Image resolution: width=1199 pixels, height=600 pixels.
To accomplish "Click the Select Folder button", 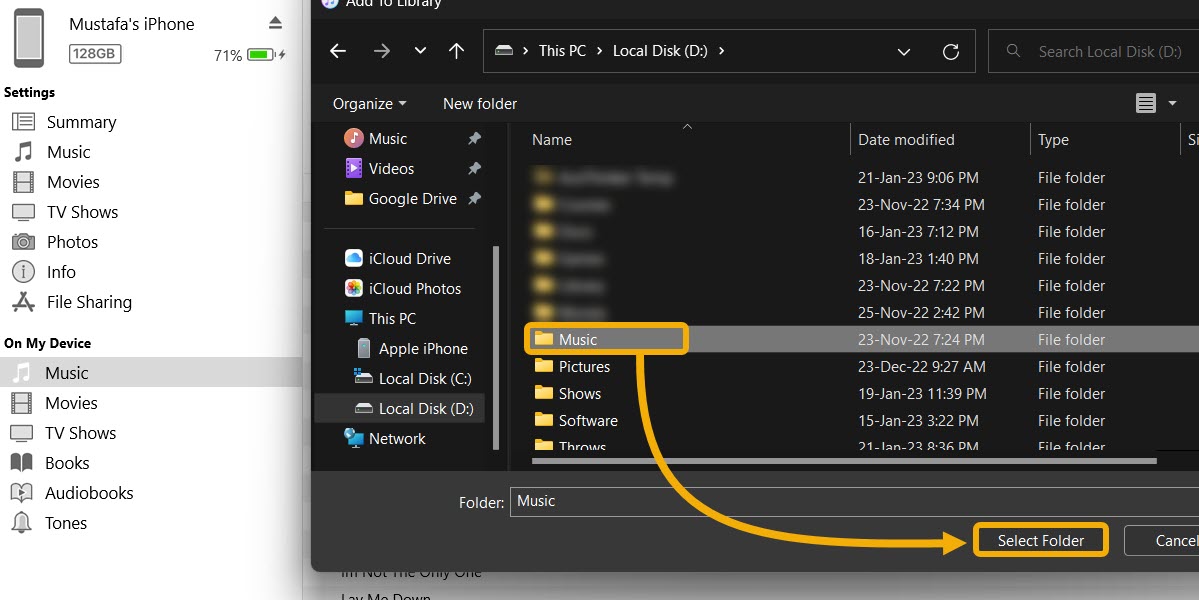I will pos(1040,540).
